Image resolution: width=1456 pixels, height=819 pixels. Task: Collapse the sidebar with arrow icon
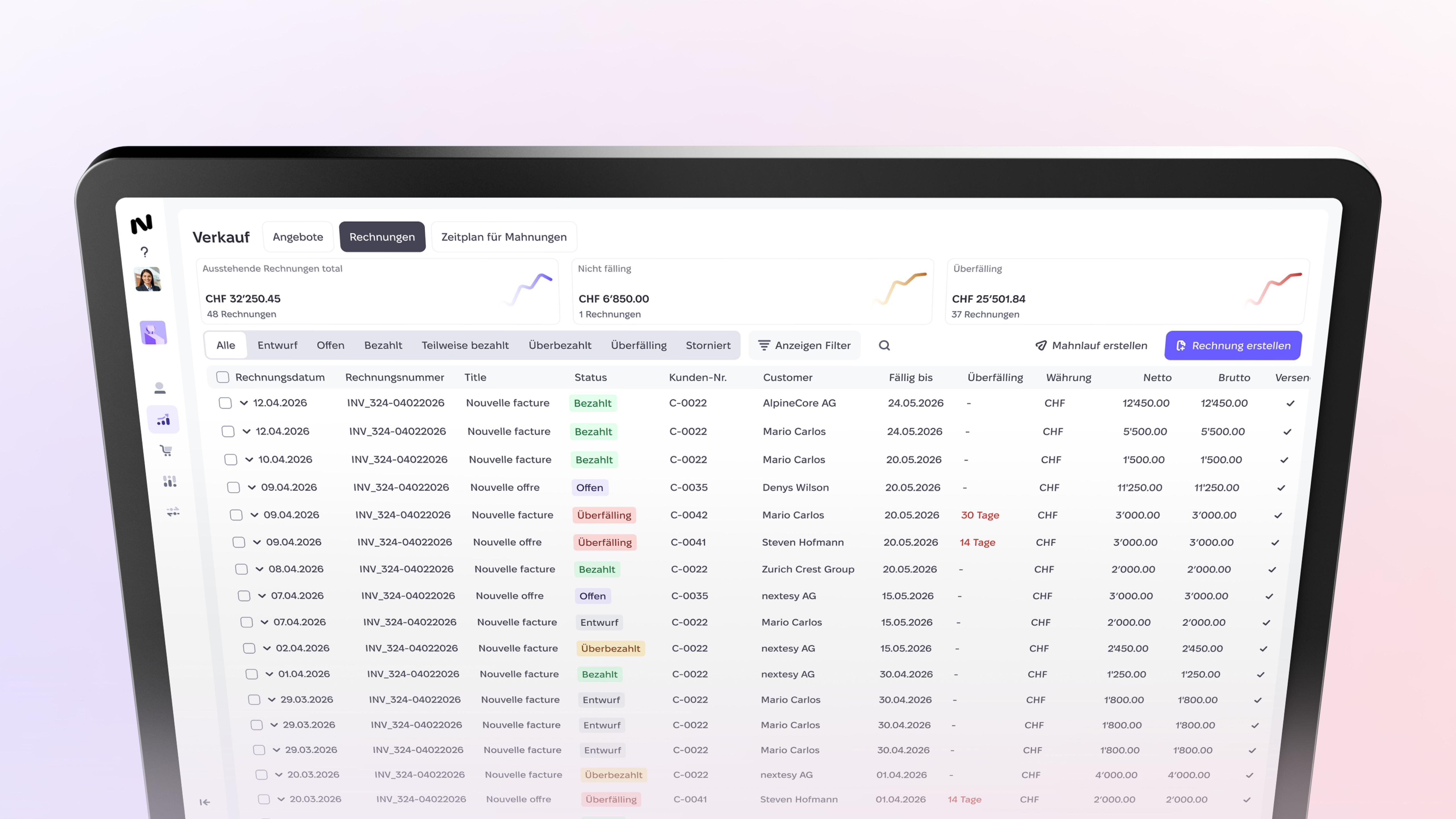pyautogui.click(x=205, y=801)
